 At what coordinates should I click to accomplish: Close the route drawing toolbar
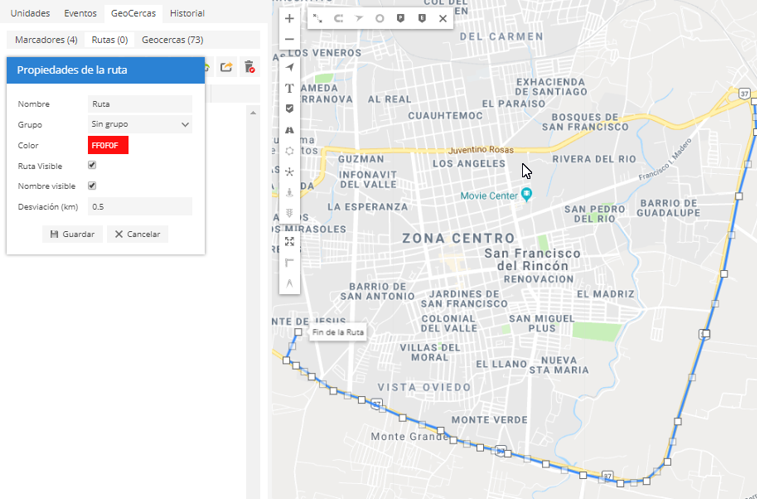tap(443, 19)
